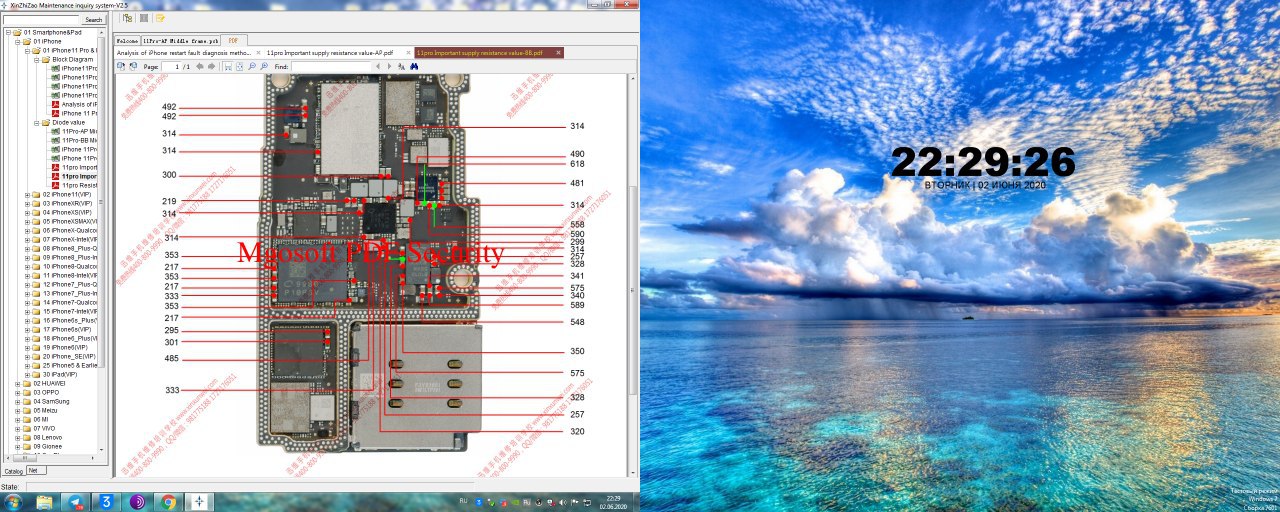The height and width of the screenshot is (512, 1280).
Task: Collapse the 01 Smartphone&Pad tree node
Action: coord(7,32)
